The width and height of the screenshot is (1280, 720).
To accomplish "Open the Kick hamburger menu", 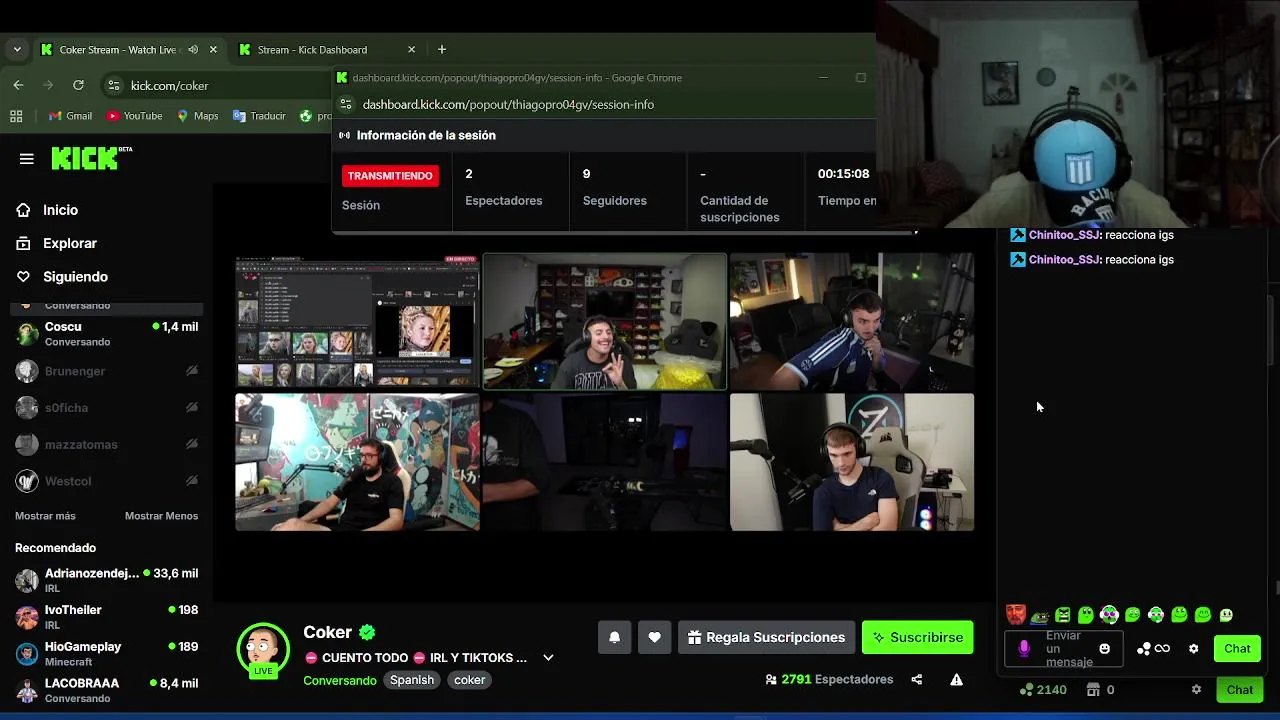I will click(27, 158).
